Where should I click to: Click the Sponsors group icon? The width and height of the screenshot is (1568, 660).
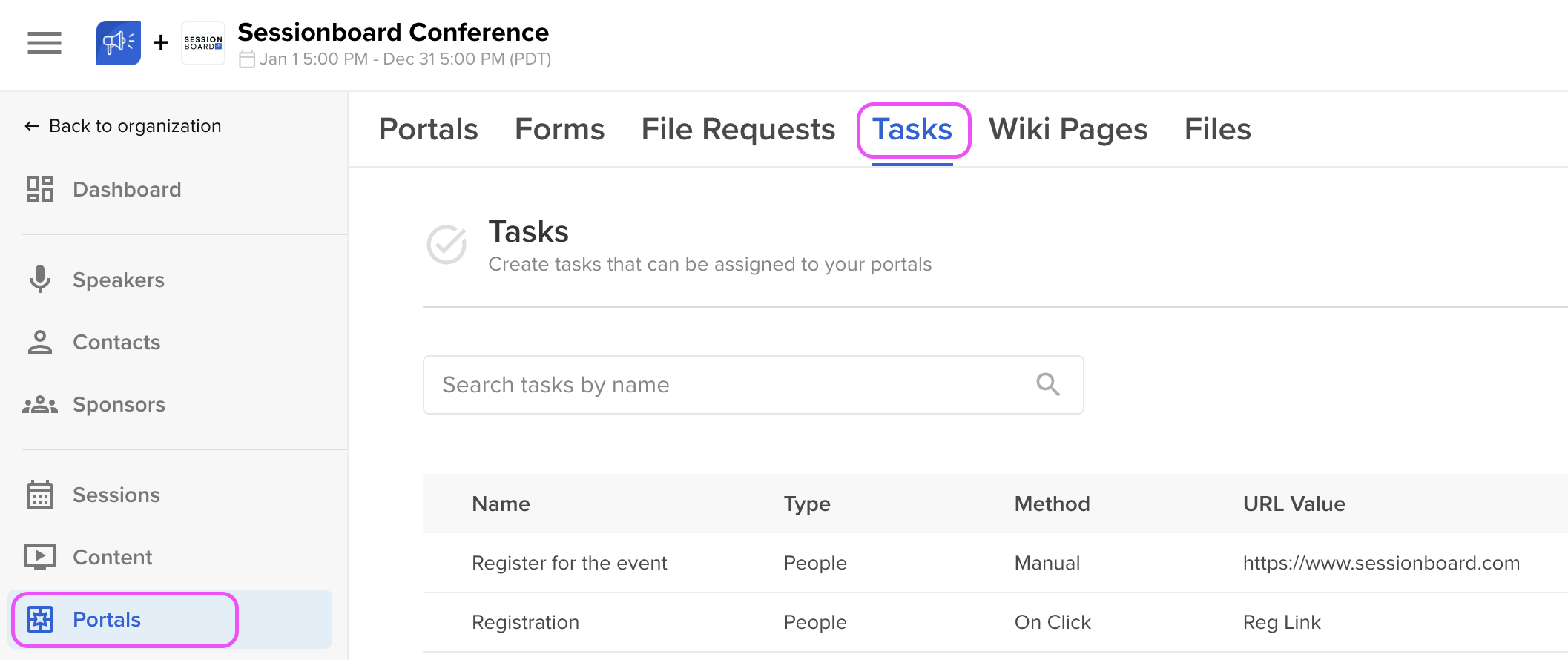[x=40, y=404]
